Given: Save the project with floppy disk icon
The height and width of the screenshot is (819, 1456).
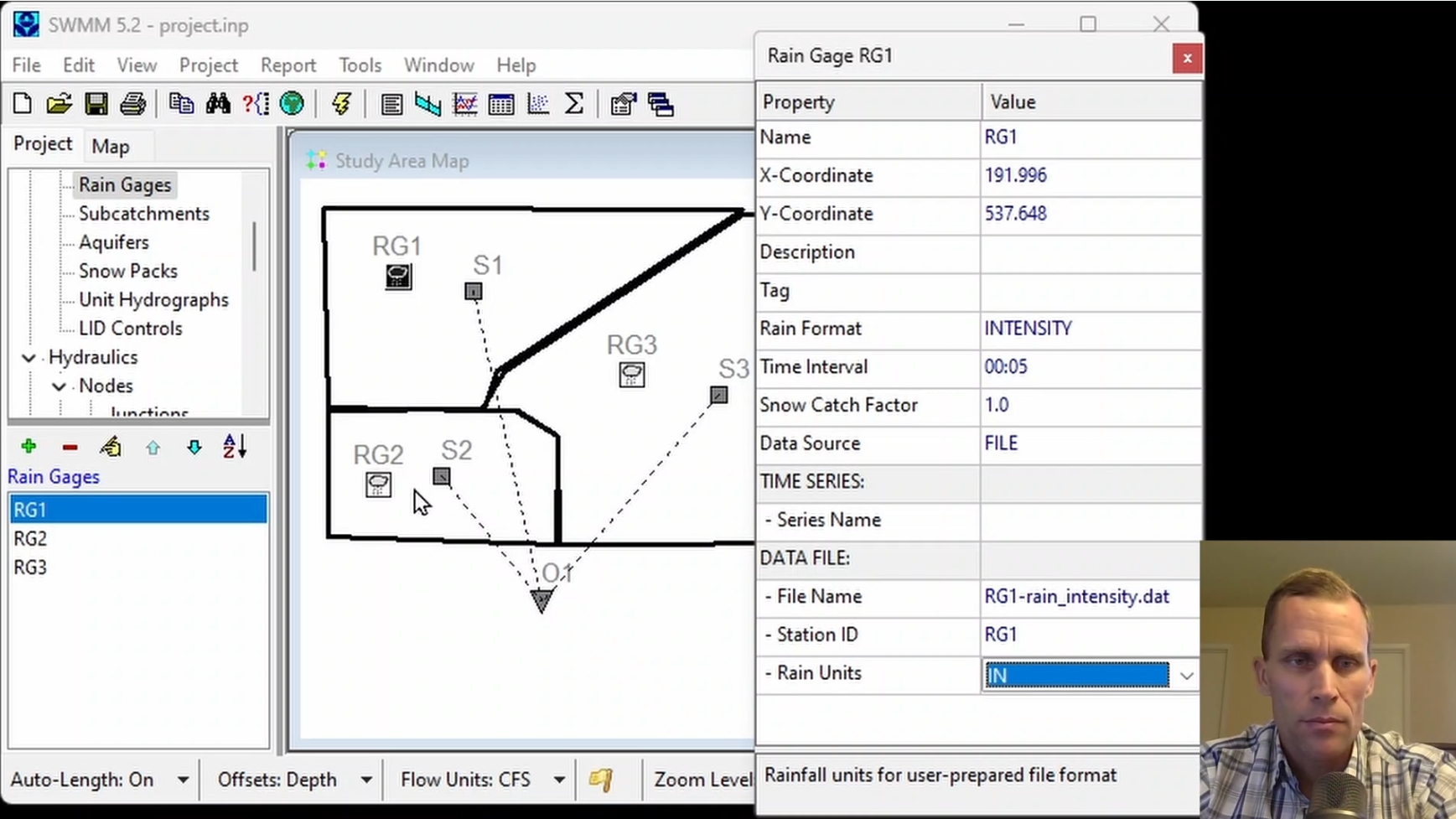Looking at the screenshot, I should point(96,104).
